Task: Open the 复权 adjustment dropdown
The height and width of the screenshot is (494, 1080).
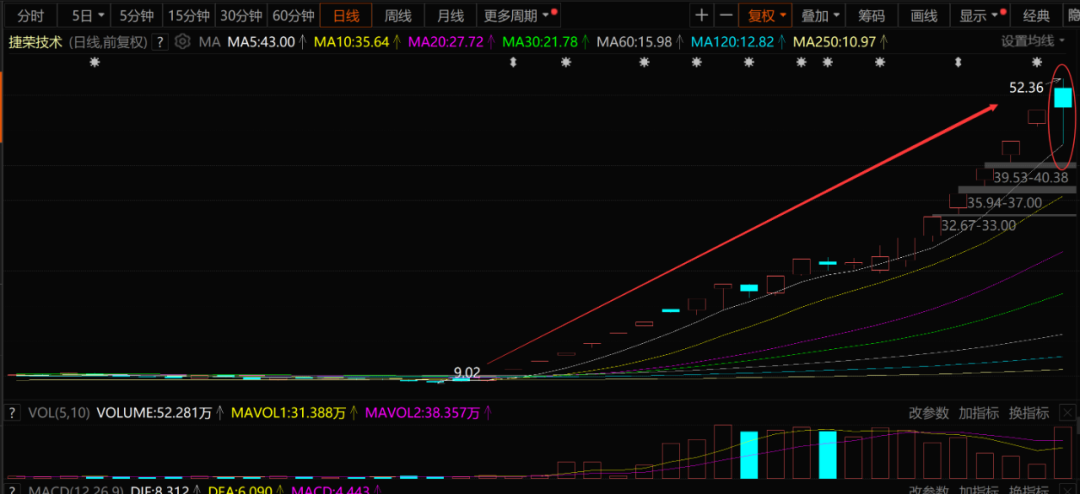Action: [x=767, y=15]
